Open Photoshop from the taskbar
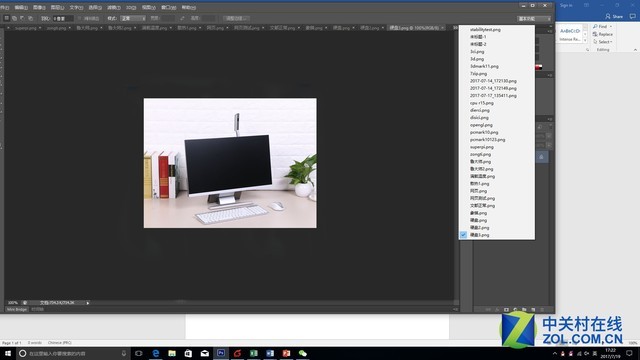 tap(221, 353)
